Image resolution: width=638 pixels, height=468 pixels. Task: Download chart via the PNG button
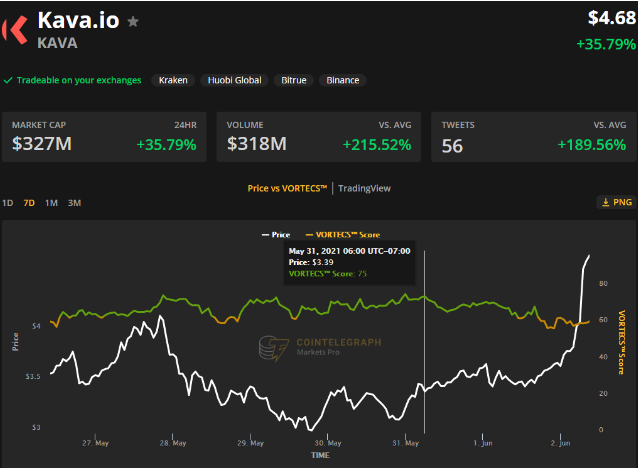coord(616,202)
